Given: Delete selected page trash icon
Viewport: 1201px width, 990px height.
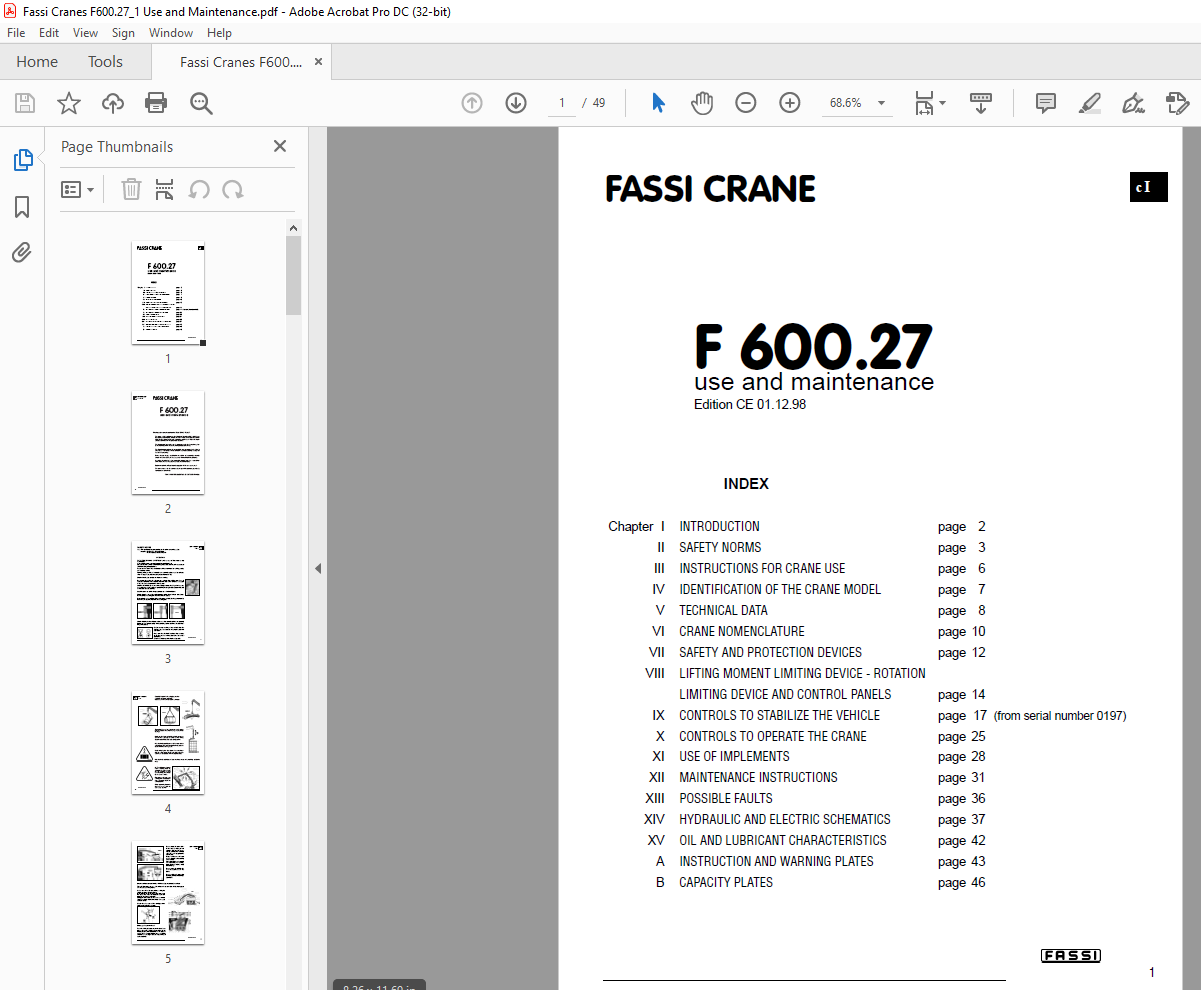Looking at the screenshot, I should click(x=131, y=189).
